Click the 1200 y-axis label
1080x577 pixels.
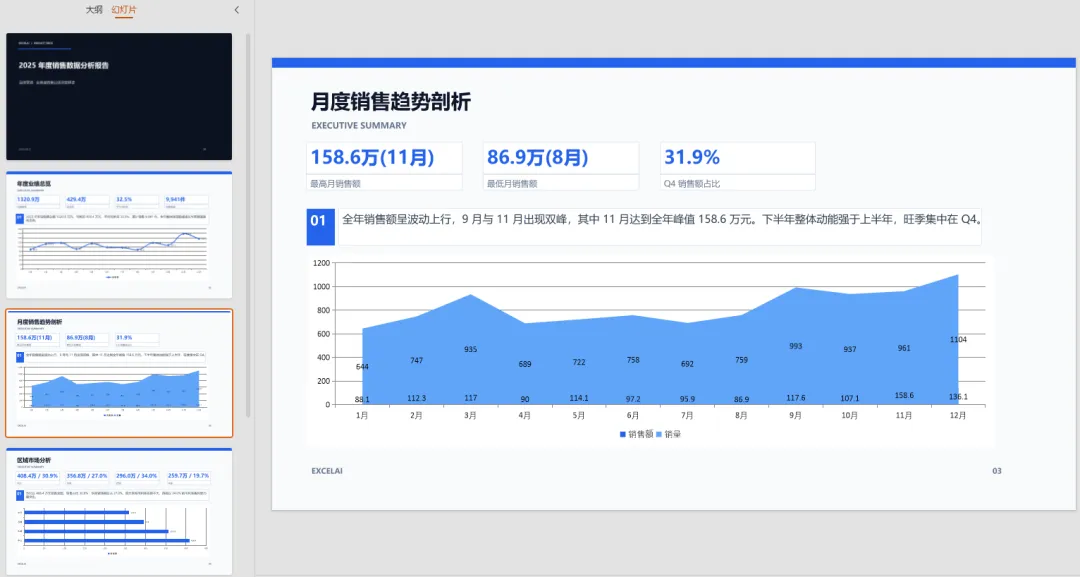coord(321,263)
